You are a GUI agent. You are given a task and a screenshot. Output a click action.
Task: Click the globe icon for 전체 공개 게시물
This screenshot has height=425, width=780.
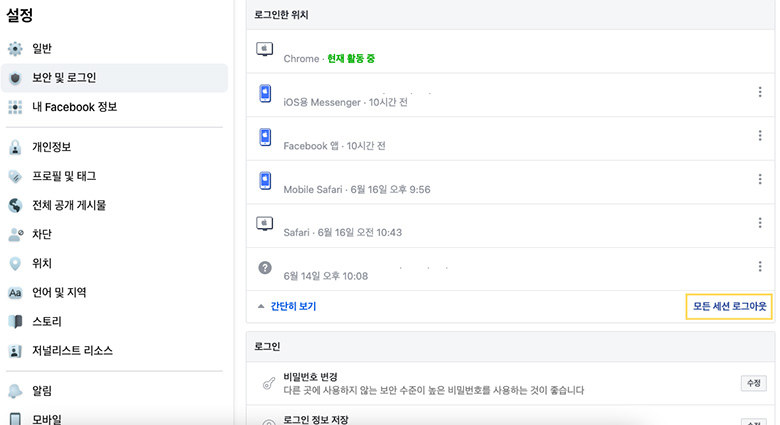[x=15, y=205]
